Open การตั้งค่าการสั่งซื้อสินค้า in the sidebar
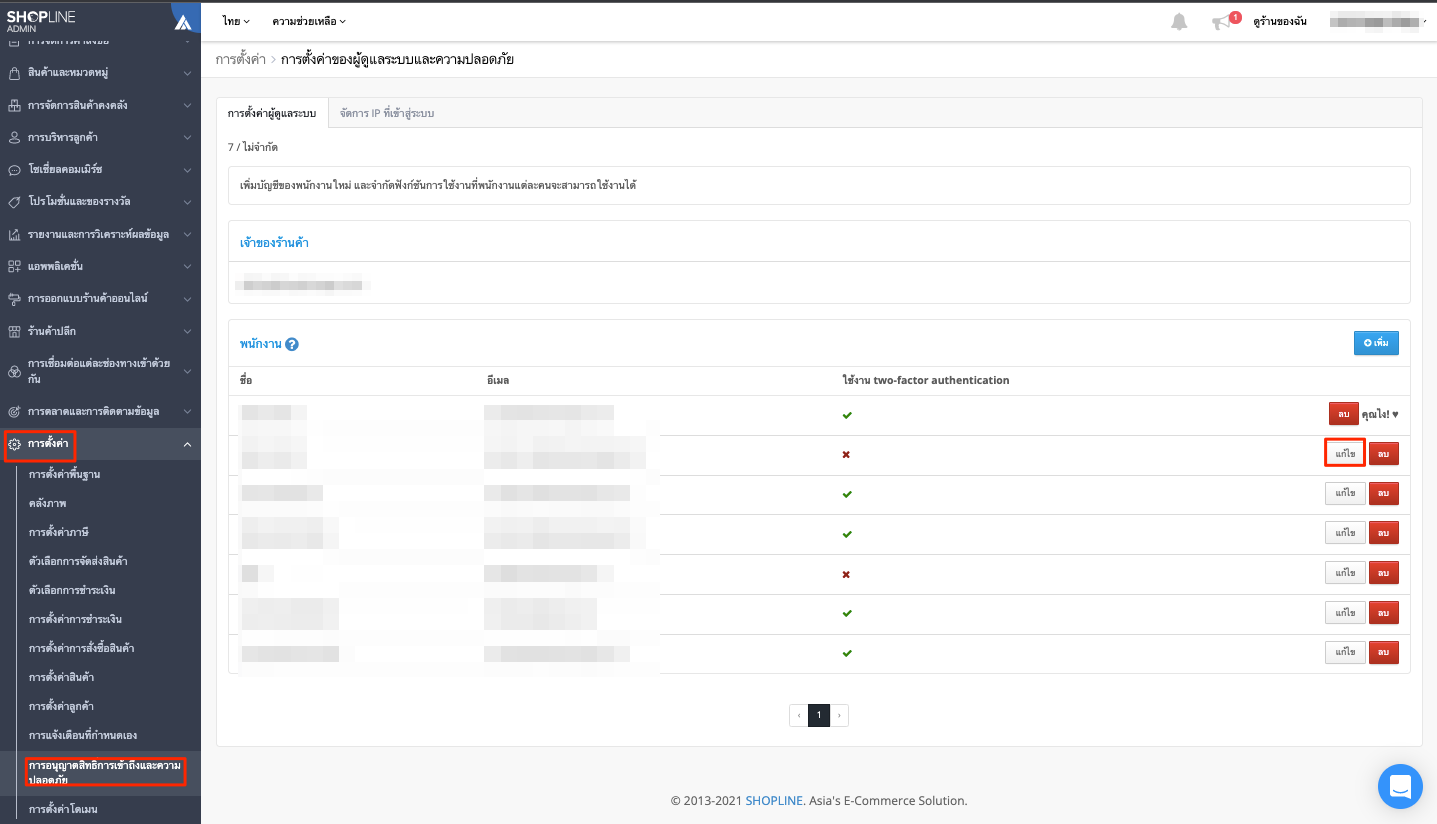The width and height of the screenshot is (1437, 824). pos(82,648)
